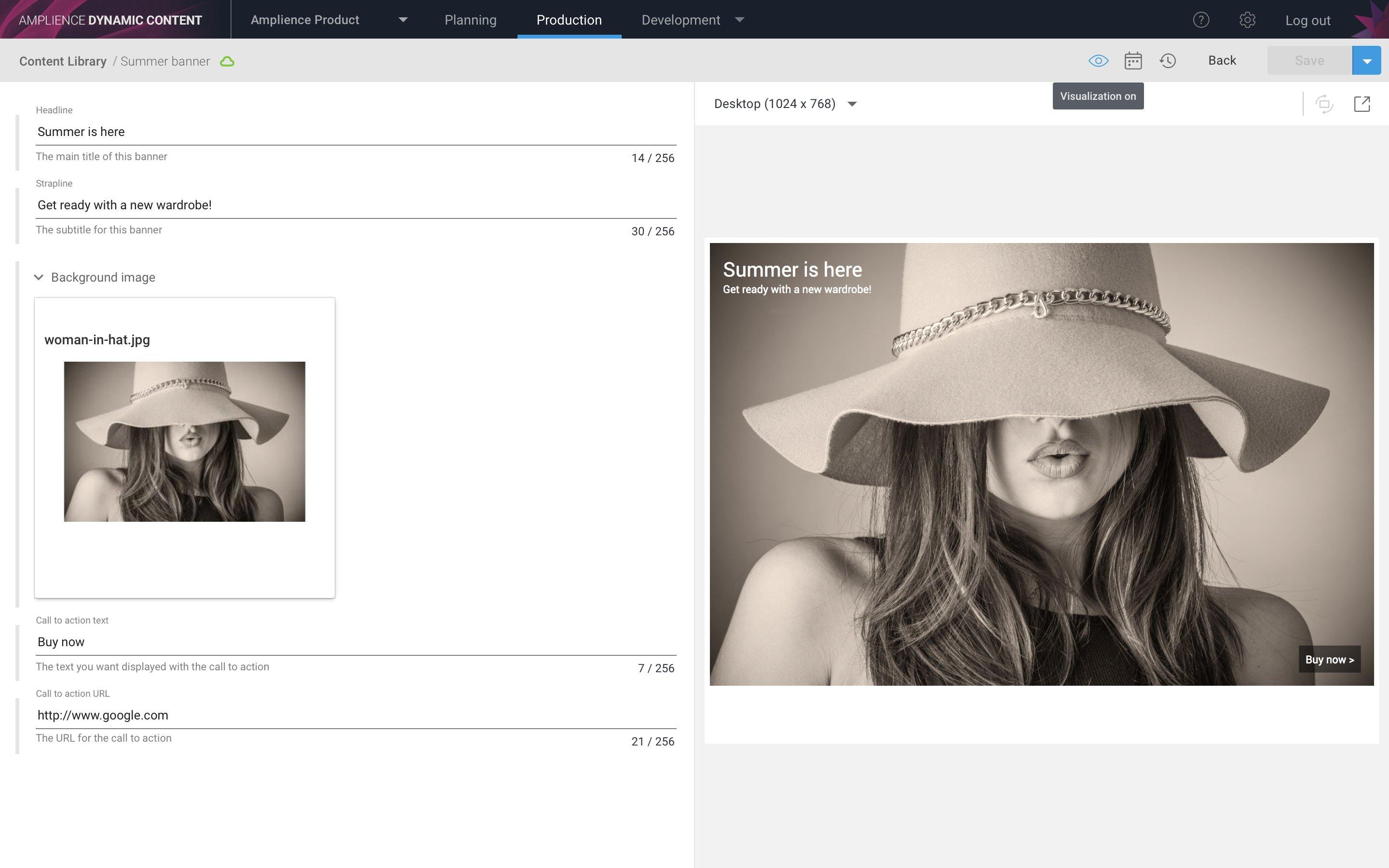Collapse the Background image section

coord(39,277)
